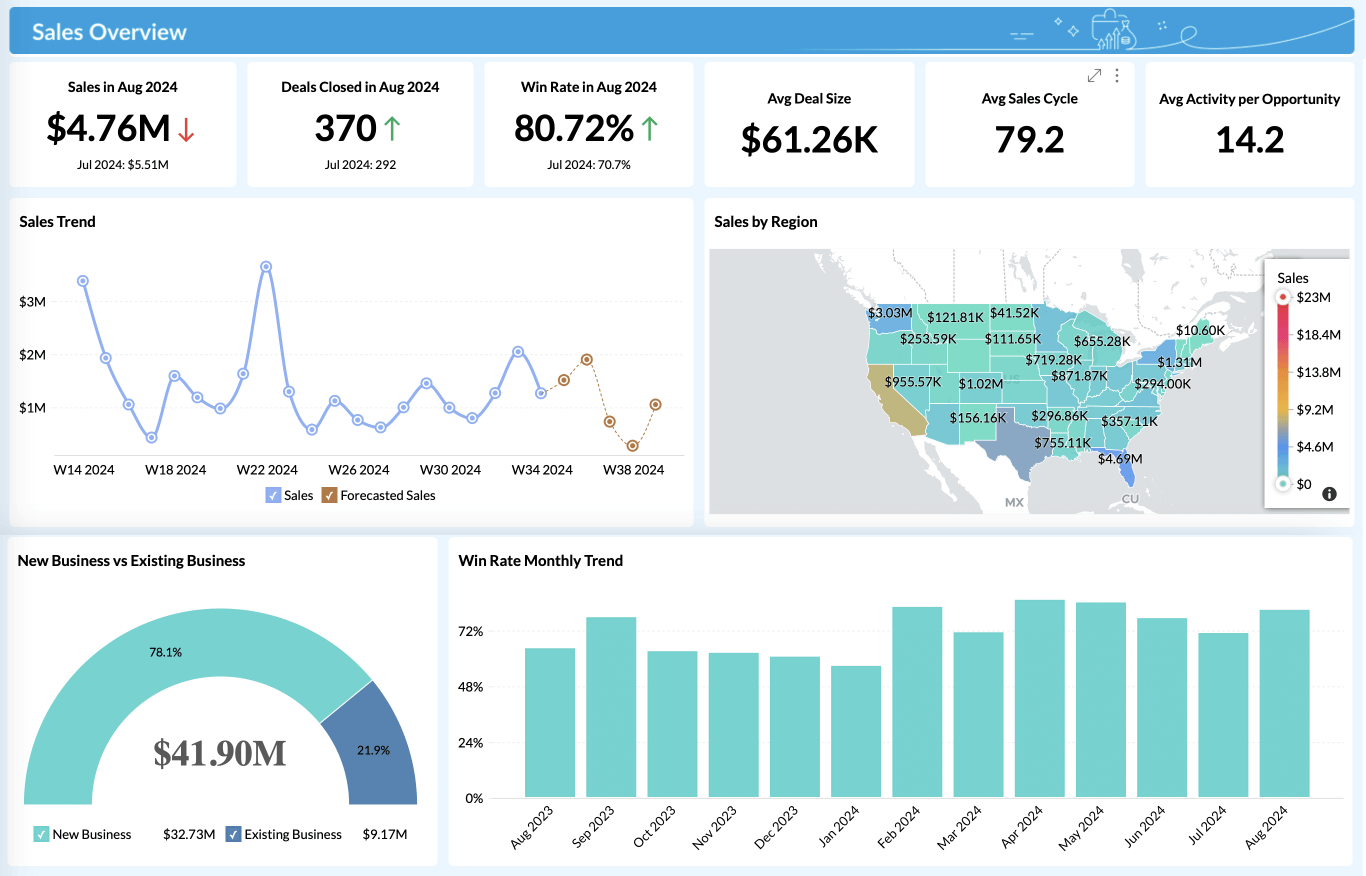Select the Sales Overview title bar

point(108,31)
